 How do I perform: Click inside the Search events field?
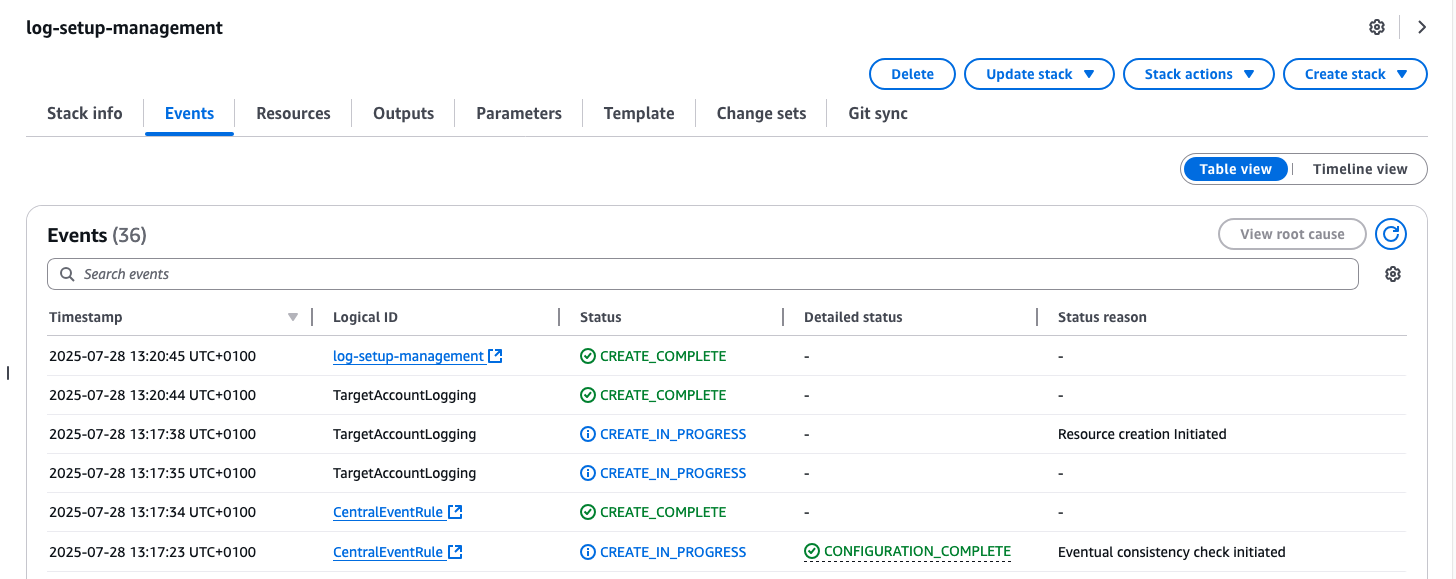point(400,273)
